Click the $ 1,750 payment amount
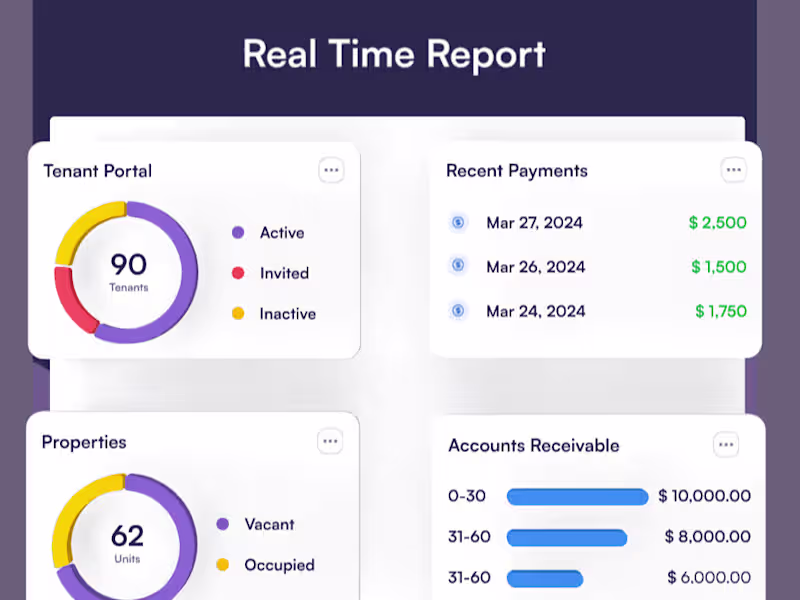The width and height of the screenshot is (800, 600). 721,311
